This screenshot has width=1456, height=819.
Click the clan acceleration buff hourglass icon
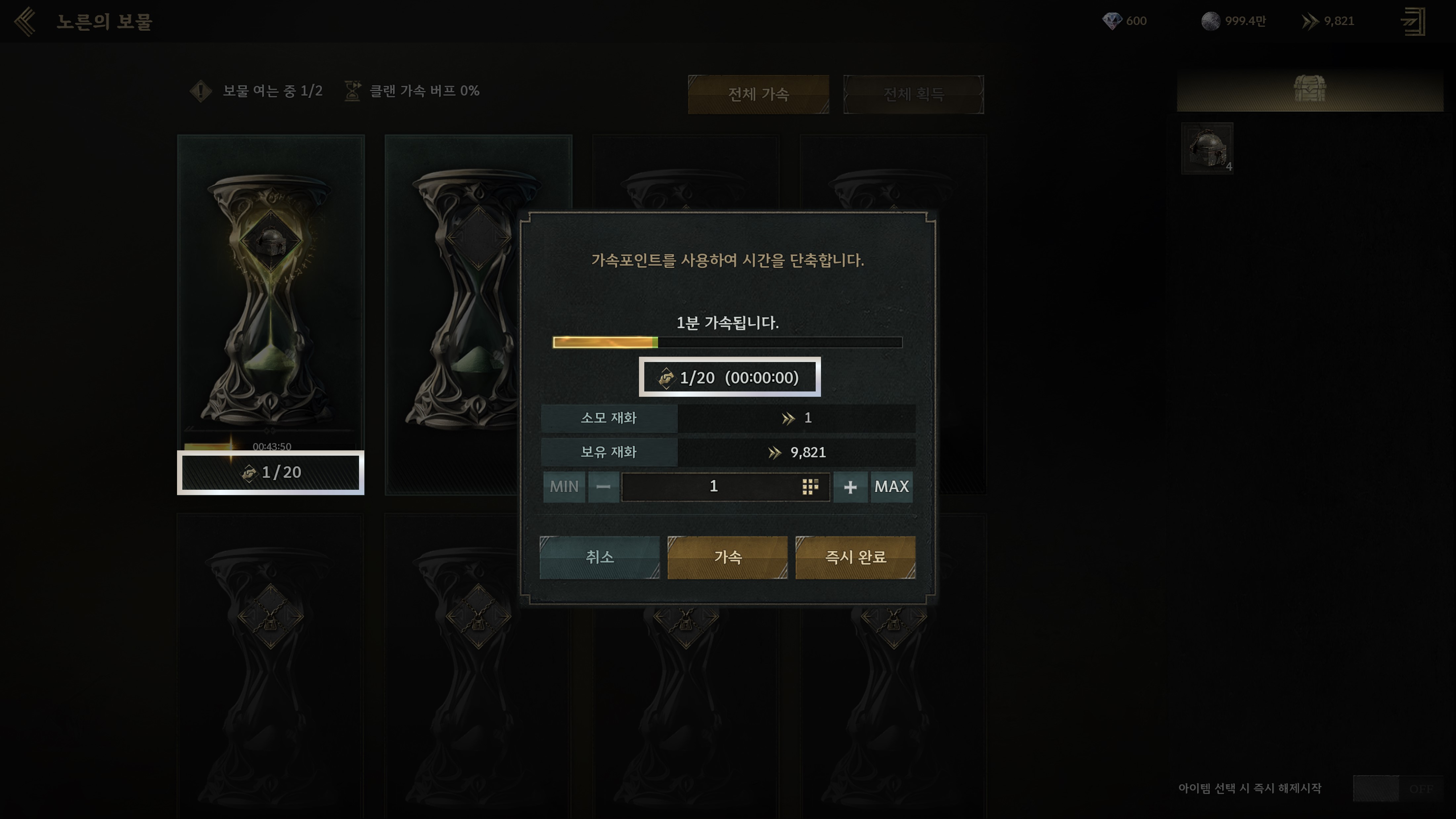tap(353, 90)
